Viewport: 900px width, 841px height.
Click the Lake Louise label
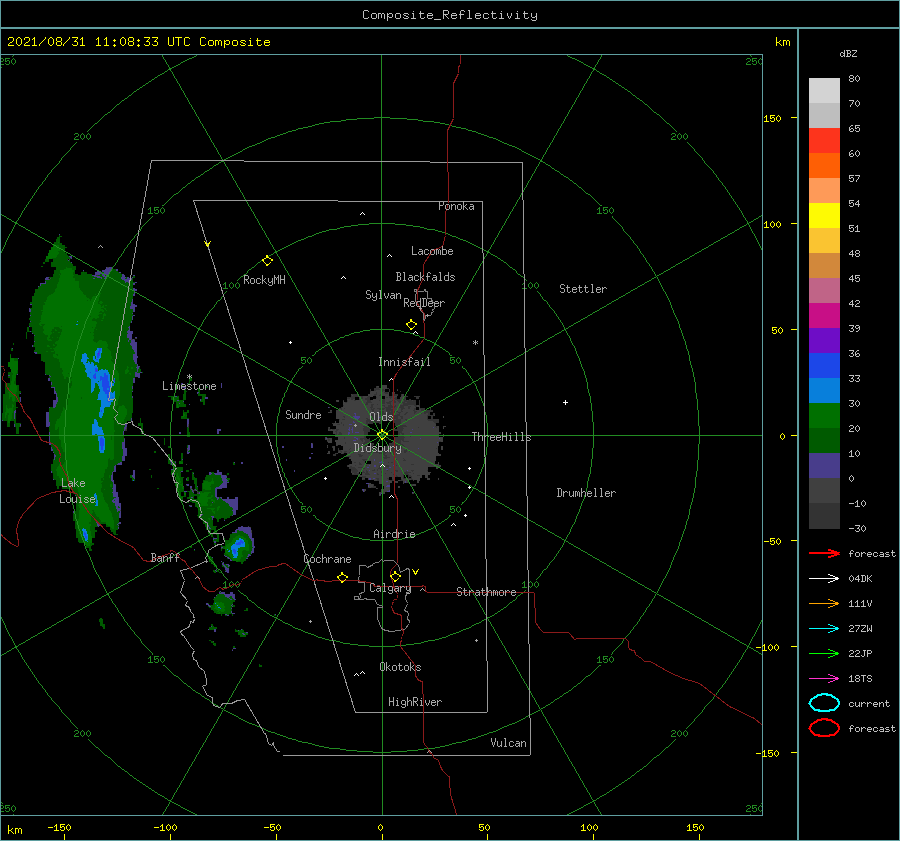pyautogui.click(x=77, y=491)
